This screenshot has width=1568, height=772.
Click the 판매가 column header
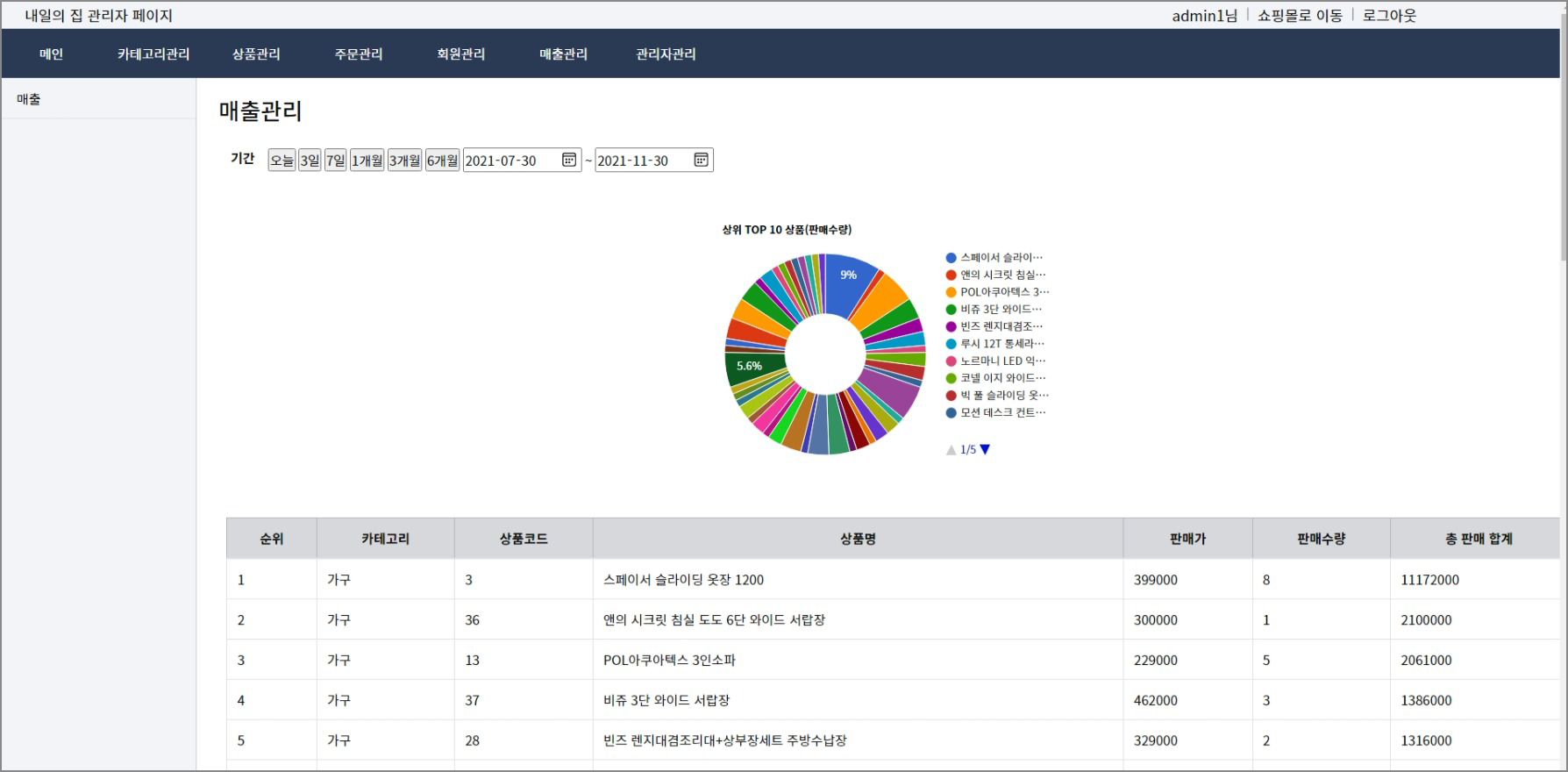(1187, 539)
